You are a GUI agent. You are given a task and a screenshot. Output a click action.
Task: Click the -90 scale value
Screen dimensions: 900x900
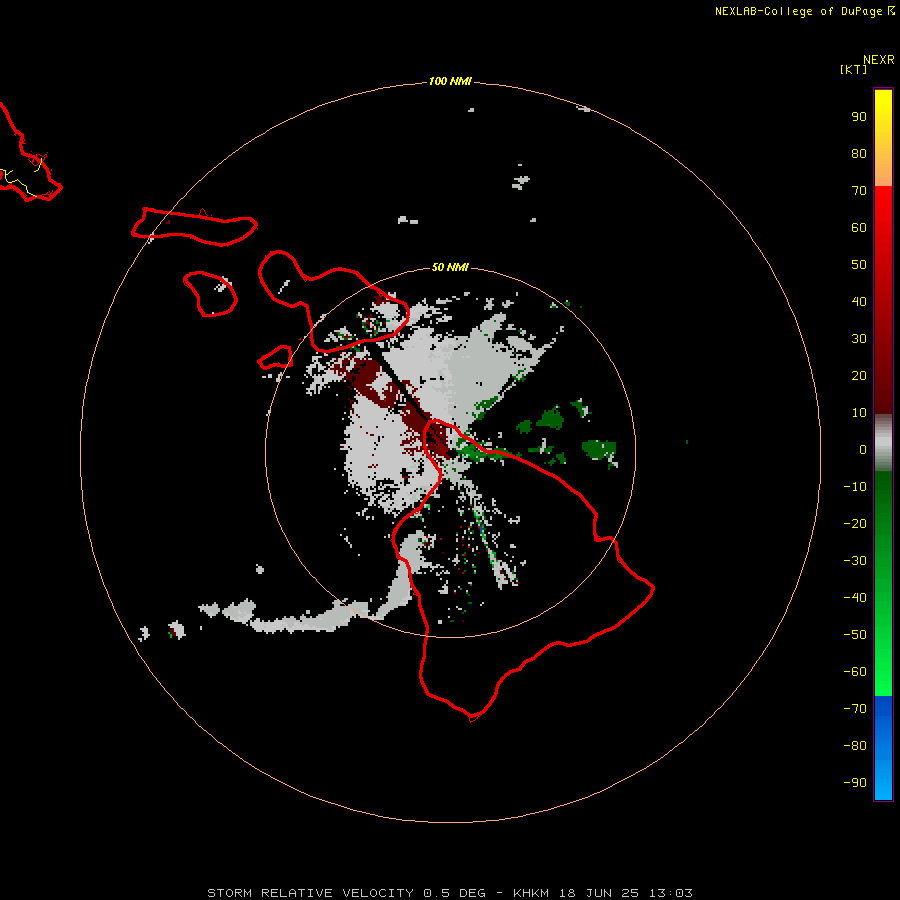[855, 782]
